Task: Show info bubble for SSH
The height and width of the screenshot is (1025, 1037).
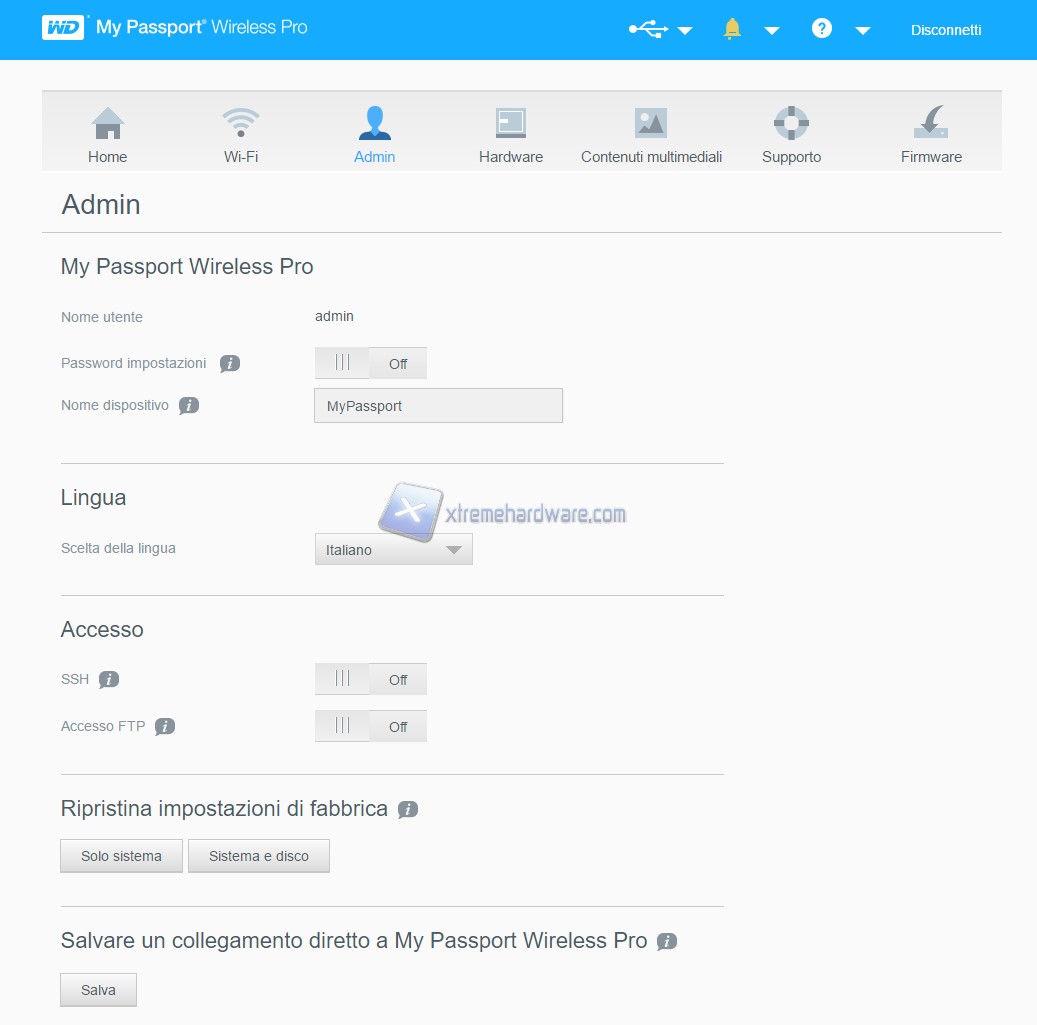Action: [x=109, y=680]
